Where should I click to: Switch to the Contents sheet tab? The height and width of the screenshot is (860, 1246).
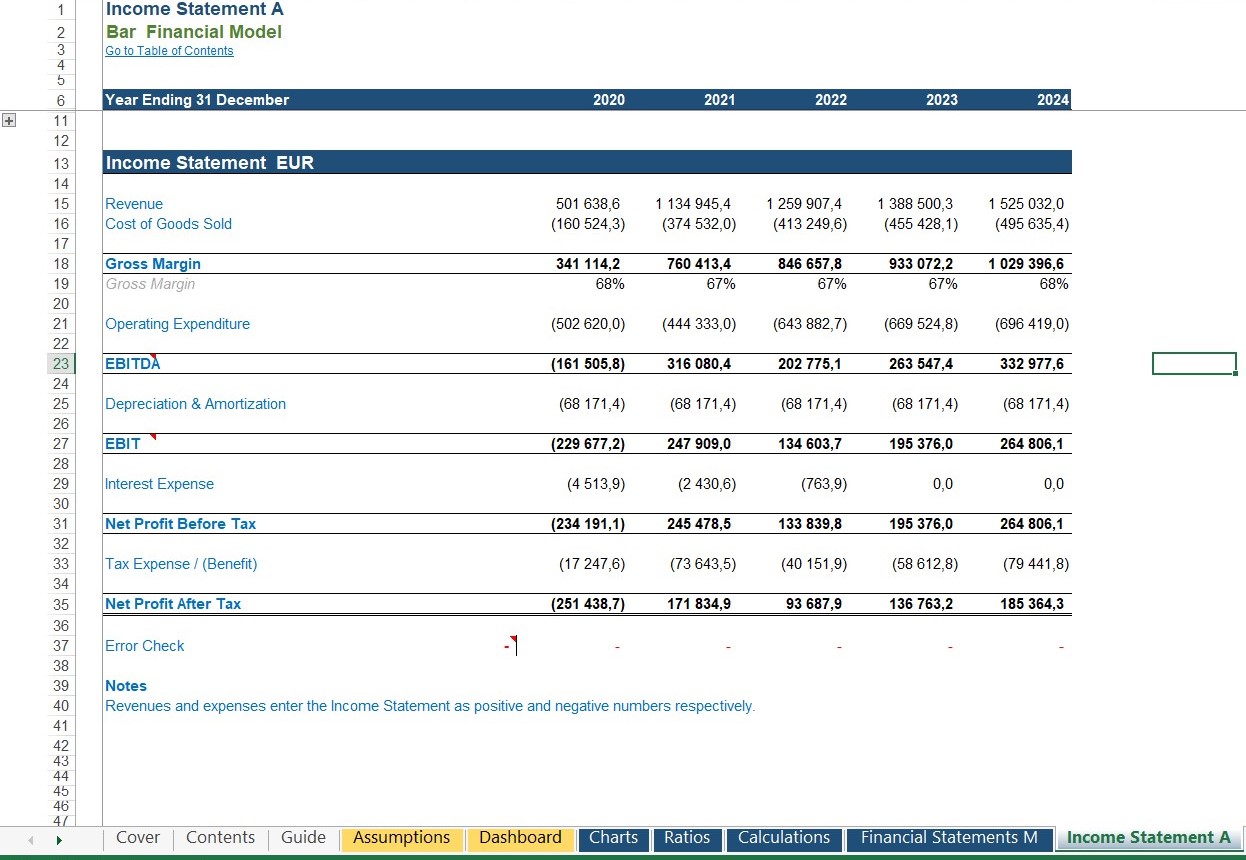(x=220, y=838)
